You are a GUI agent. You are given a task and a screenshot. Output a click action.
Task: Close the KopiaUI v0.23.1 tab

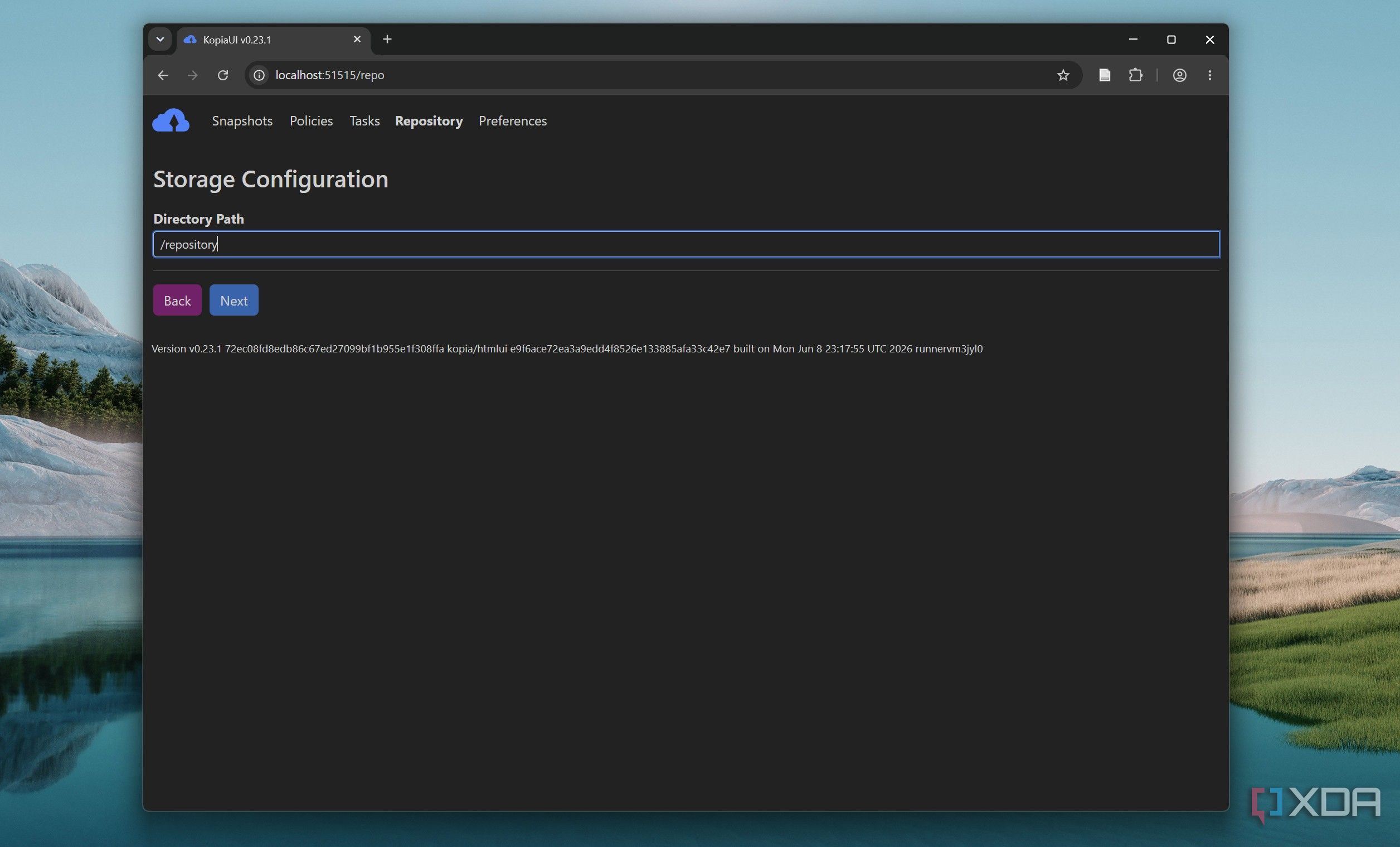[357, 39]
